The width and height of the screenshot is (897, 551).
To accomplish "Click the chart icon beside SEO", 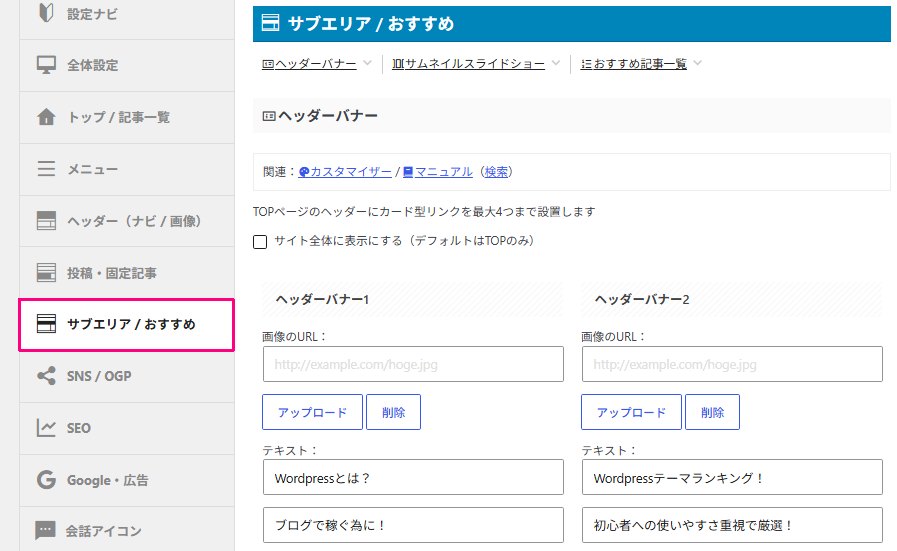I will (46, 428).
